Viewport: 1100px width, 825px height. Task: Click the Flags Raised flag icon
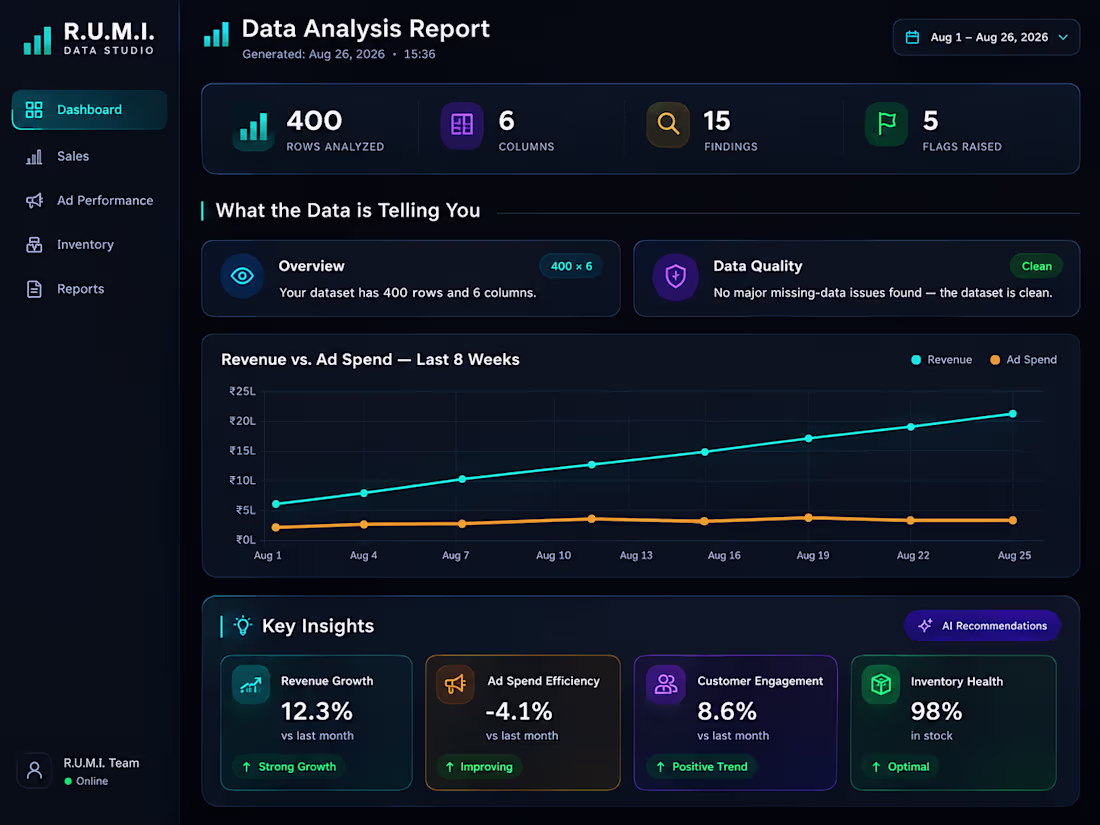(x=887, y=124)
